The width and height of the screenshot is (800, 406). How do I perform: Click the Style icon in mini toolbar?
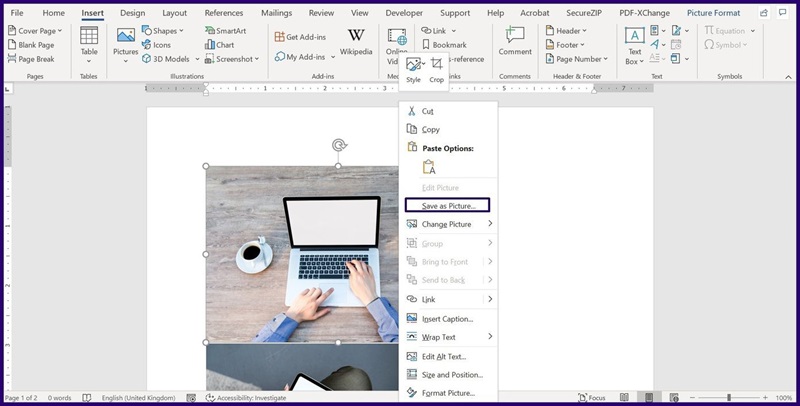[x=413, y=70]
